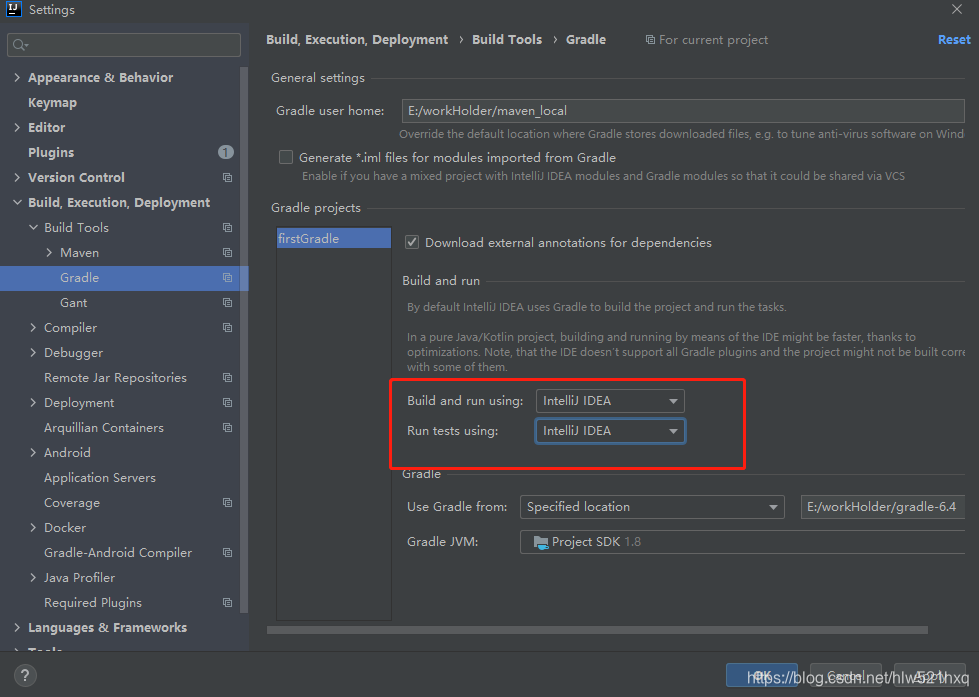Open the Build and run using dropdown

[610, 401]
